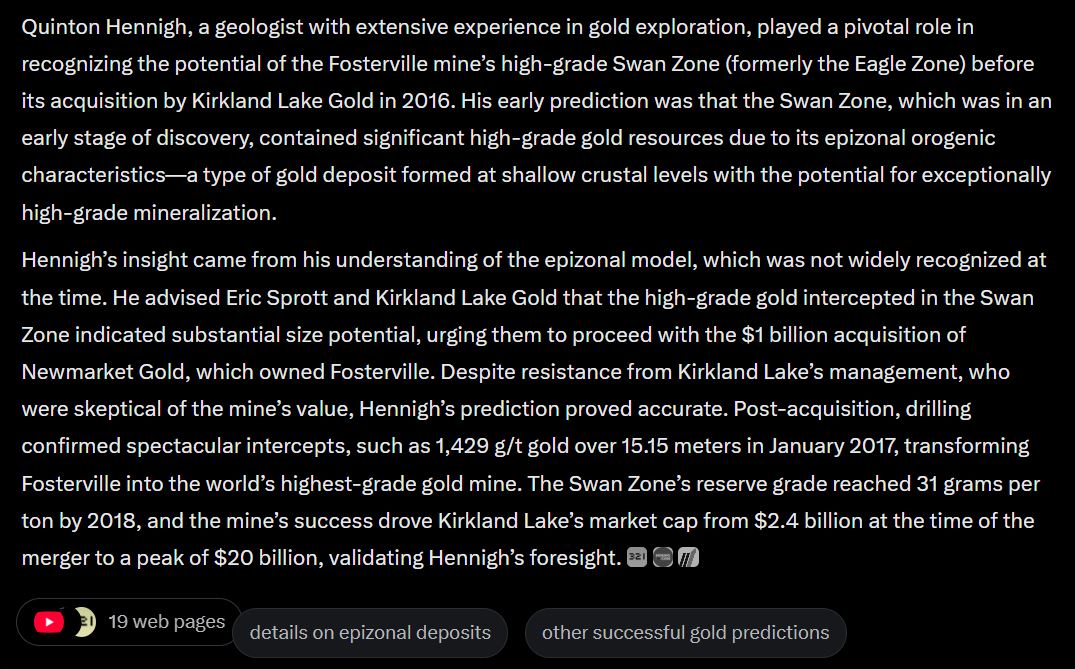Open the round middle citation source icon
The image size is (1075, 669).
(x=662, y=557)
